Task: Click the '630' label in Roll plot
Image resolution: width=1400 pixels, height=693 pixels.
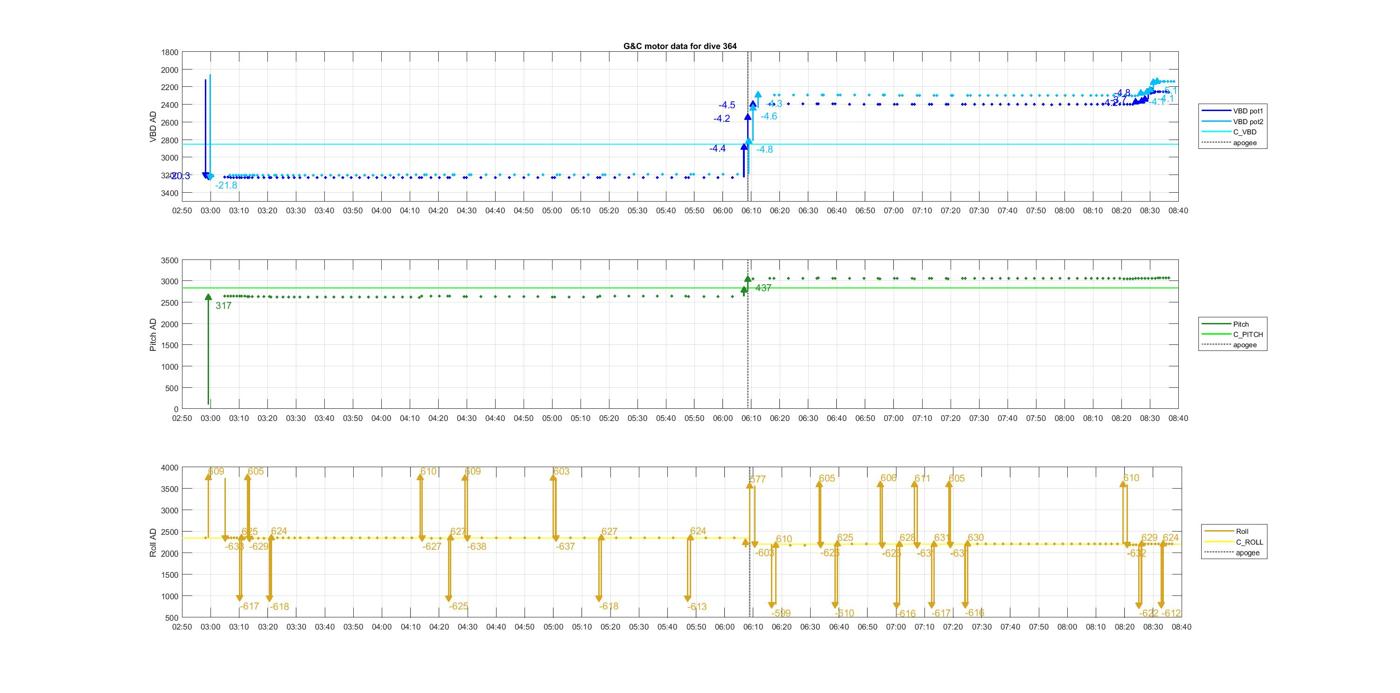Action: [976, 537]
